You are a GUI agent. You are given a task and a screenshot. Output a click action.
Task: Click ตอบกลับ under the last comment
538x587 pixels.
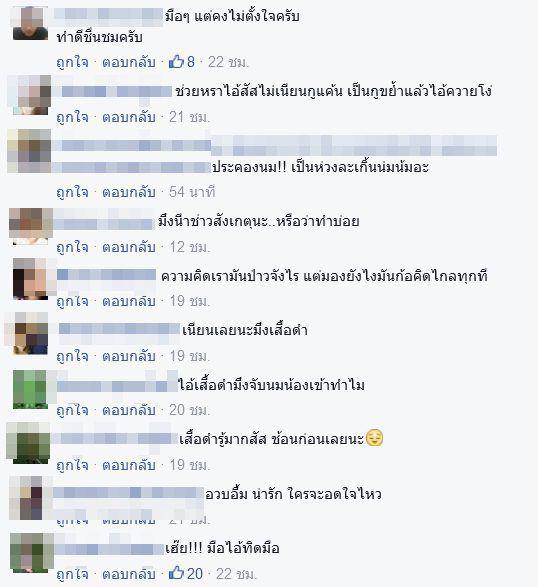129,574
